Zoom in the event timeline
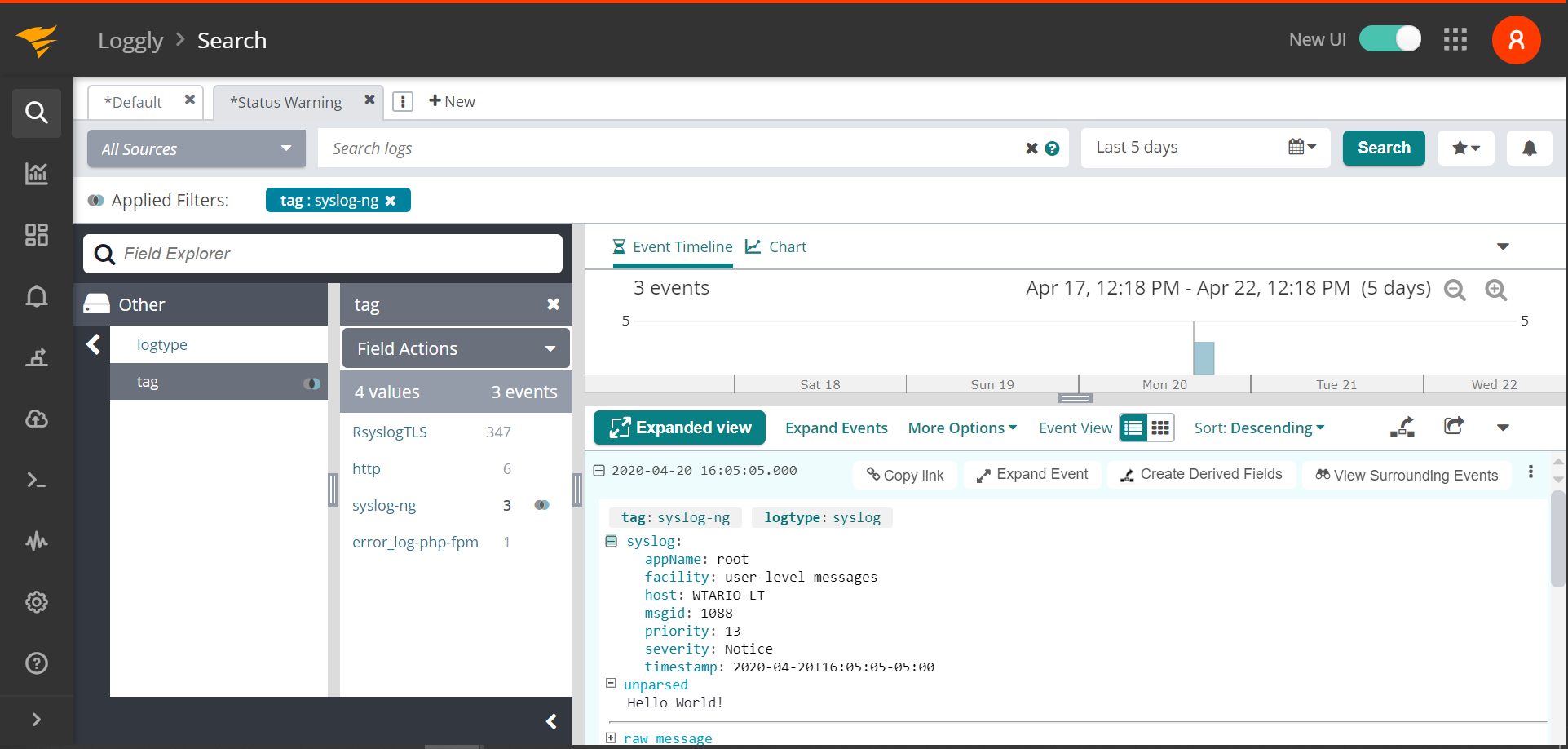The width and height of the screenshot is (1568, 749). pyautogui.click(x=1495, y=290)
